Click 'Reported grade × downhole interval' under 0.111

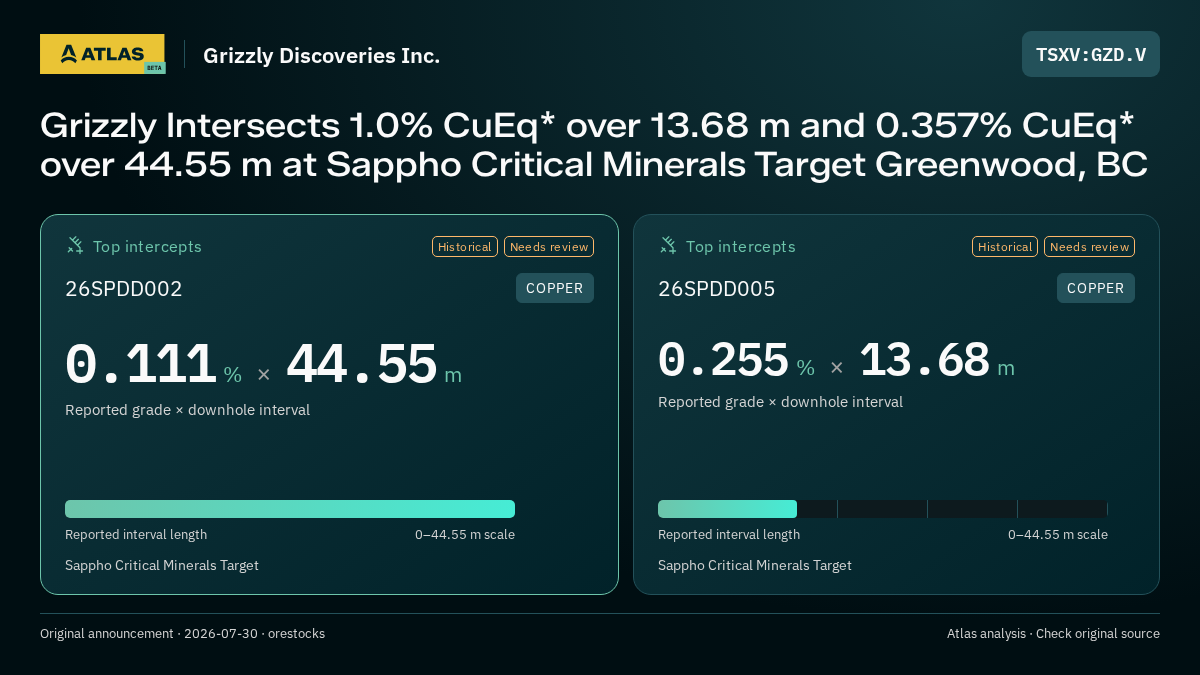(187, 410)
